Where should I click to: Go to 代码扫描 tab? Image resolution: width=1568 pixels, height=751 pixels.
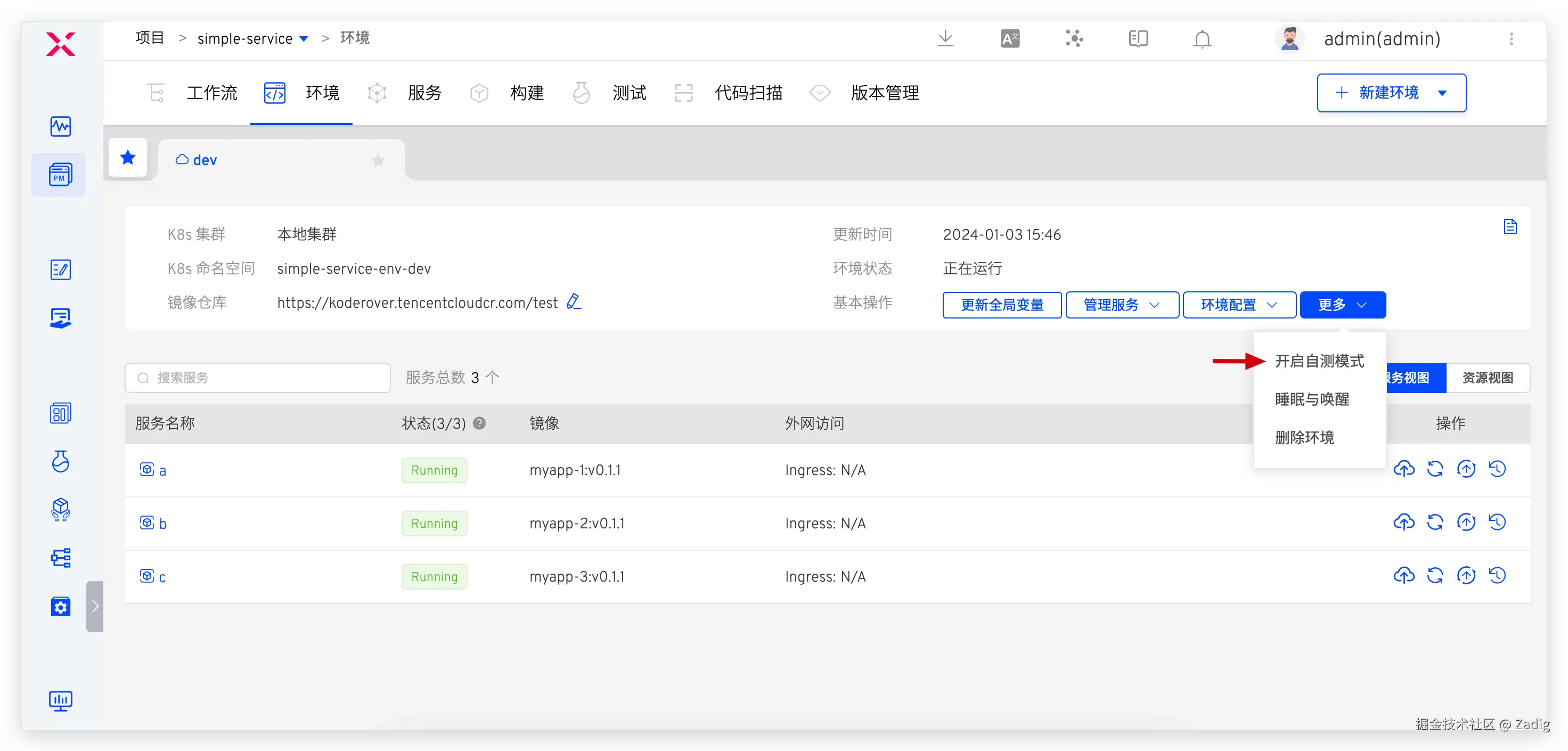point(728,93)
